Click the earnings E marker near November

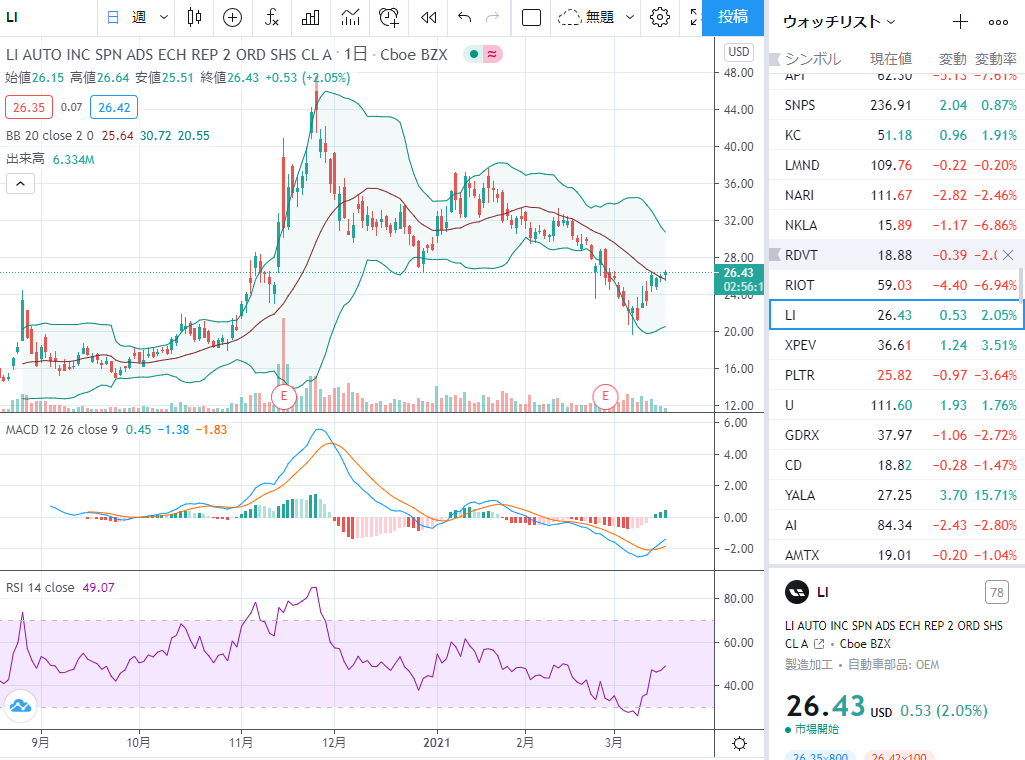pyautogui.click(x=284, y=396)
